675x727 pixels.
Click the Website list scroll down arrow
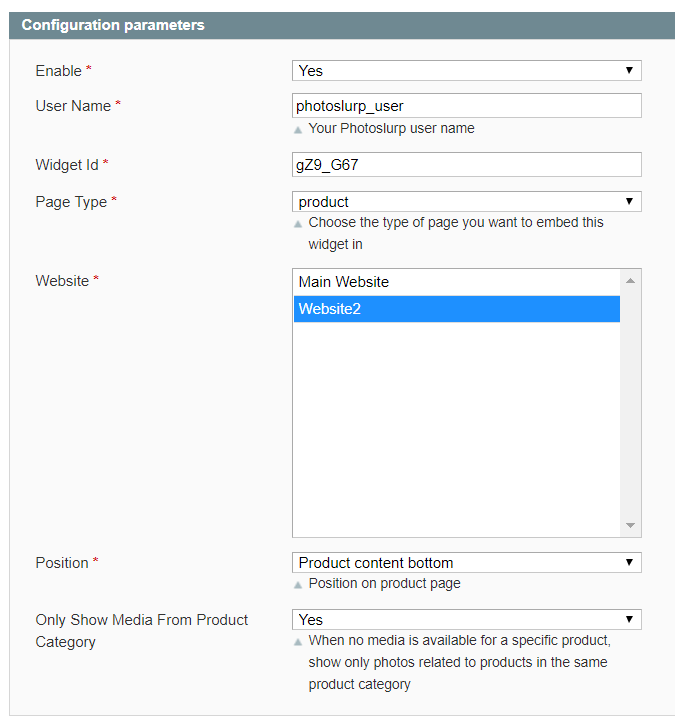point(630,525)
